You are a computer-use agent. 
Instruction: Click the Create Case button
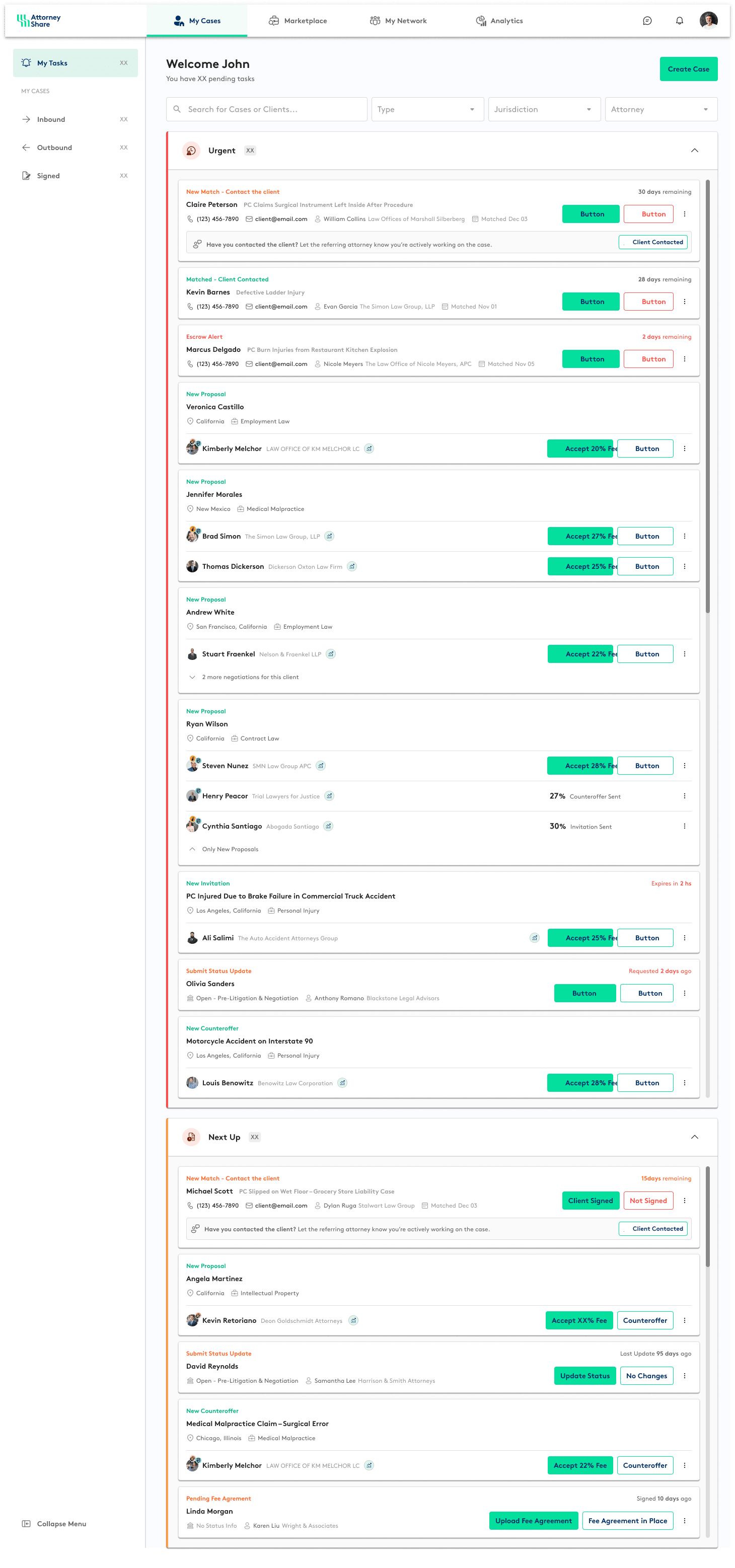688,69
